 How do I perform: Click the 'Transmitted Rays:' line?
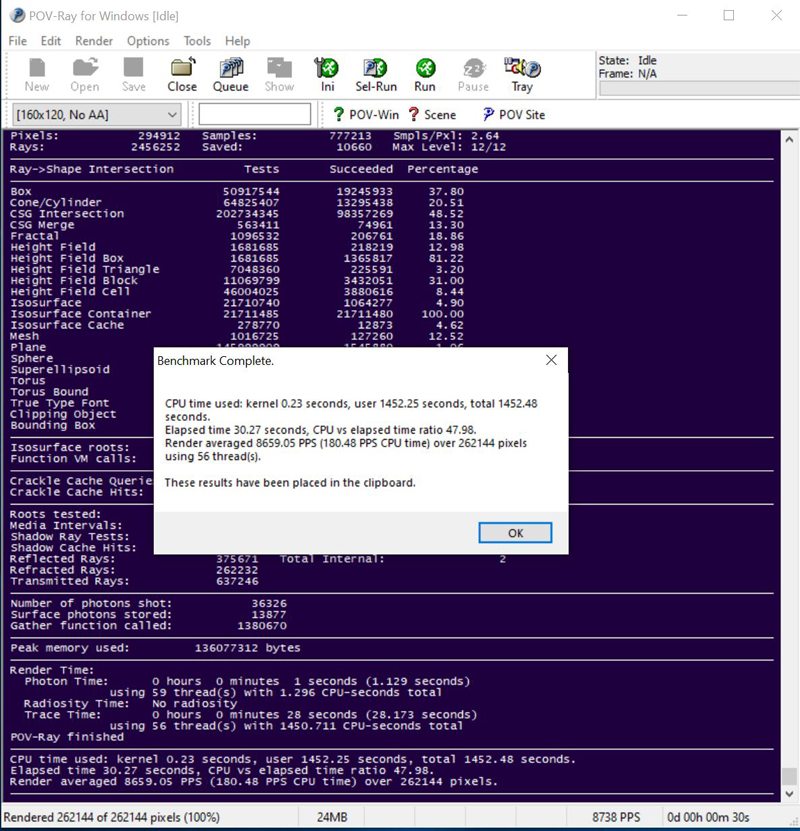134,581
